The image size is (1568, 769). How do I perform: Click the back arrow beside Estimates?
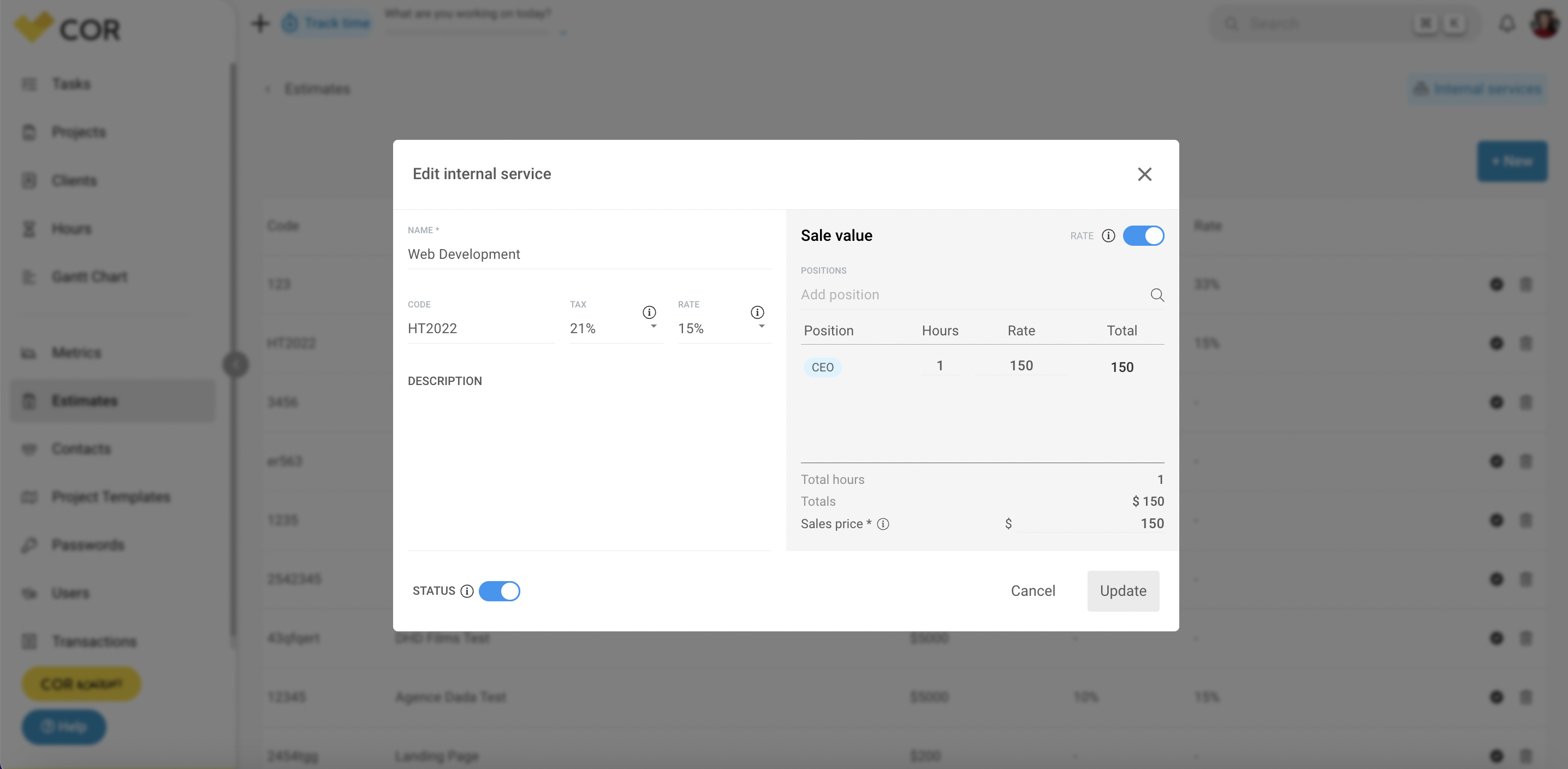coord(268,90)
